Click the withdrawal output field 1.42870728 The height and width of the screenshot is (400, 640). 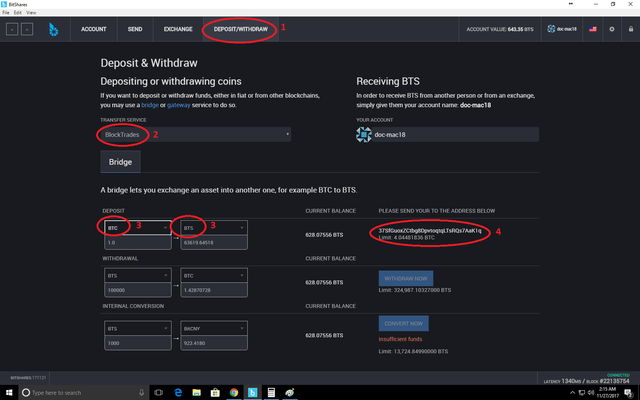(x=214, y=290)
